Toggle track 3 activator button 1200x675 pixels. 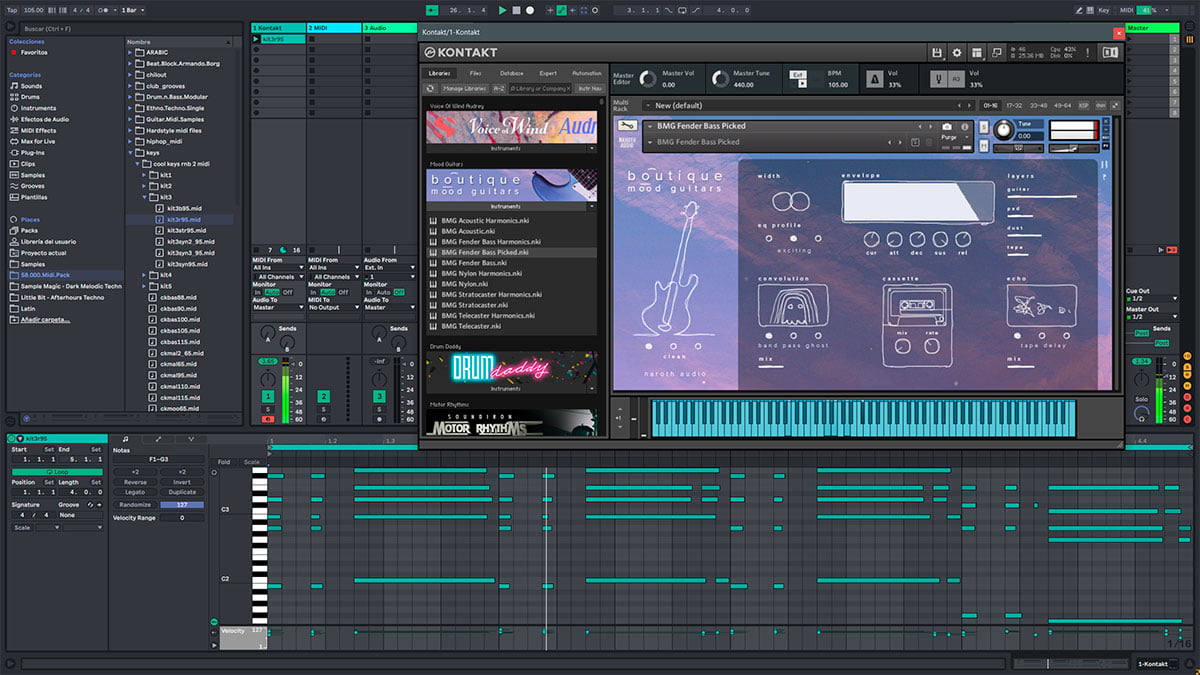380,397
